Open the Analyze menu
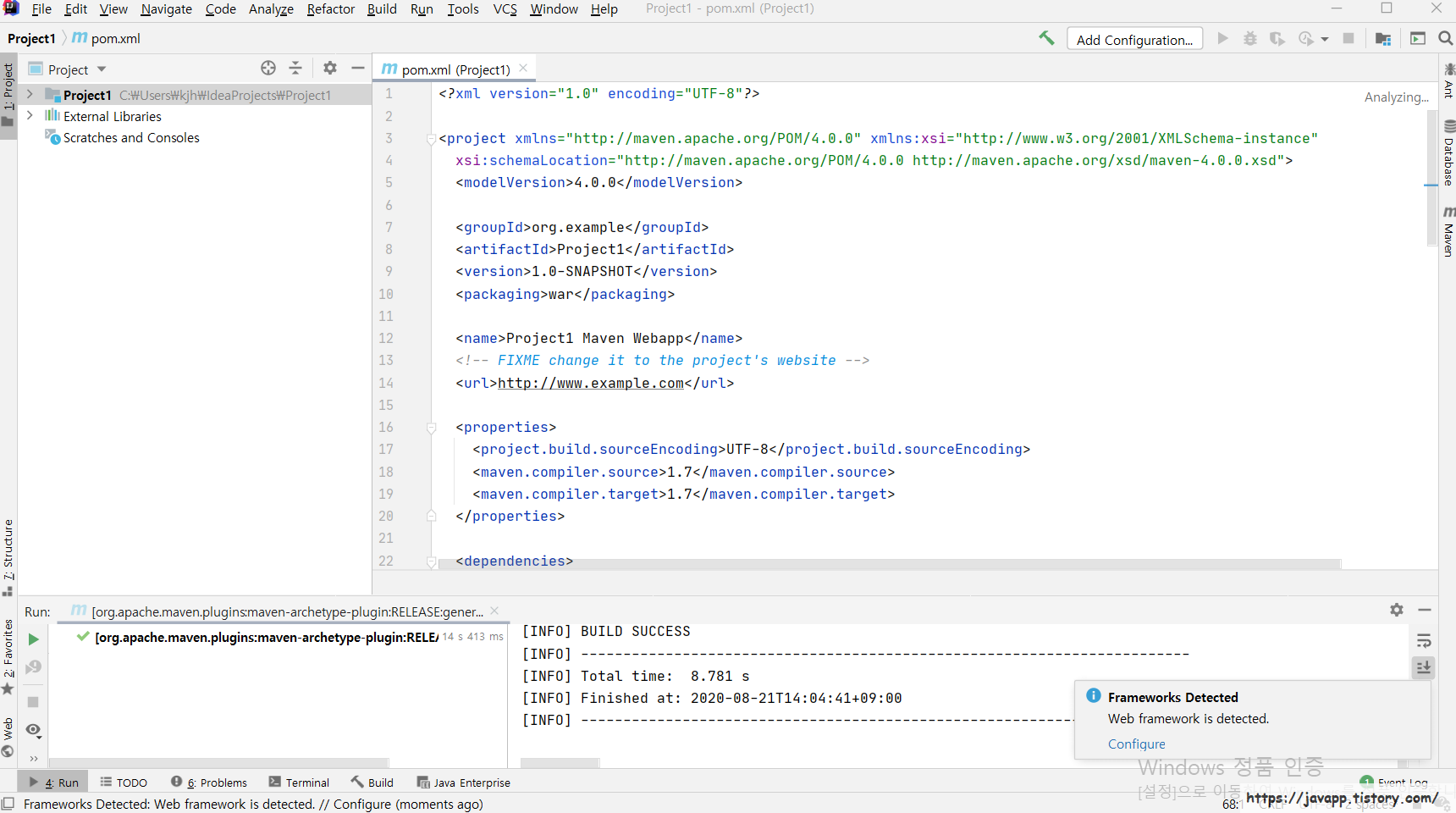Screen dimensions: 1456x813 [x=271, y=8]
